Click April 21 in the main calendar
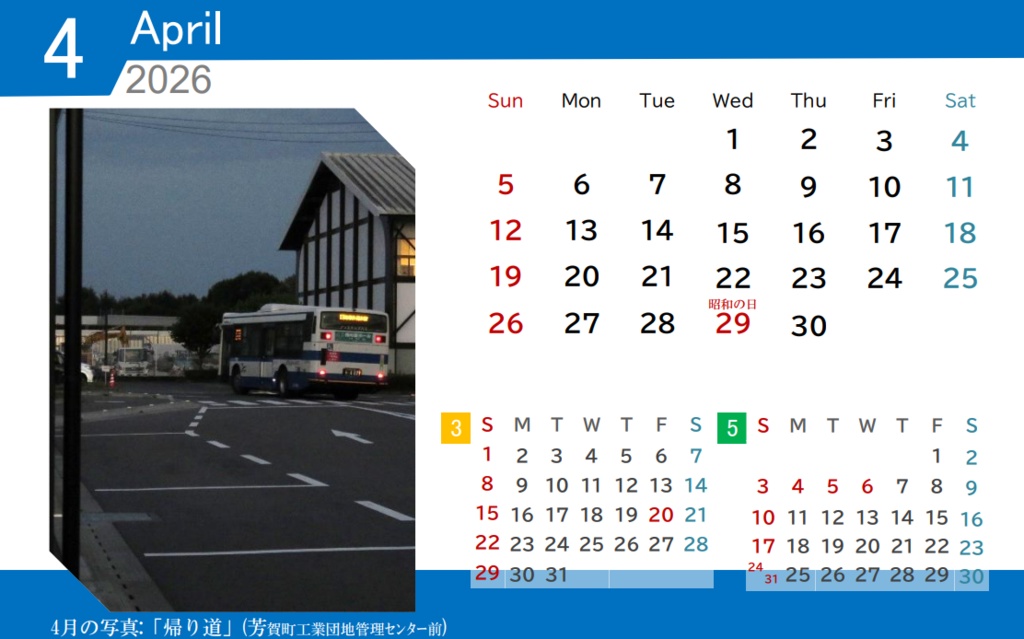Screen dimensions: 1024x639 [657, 276]
